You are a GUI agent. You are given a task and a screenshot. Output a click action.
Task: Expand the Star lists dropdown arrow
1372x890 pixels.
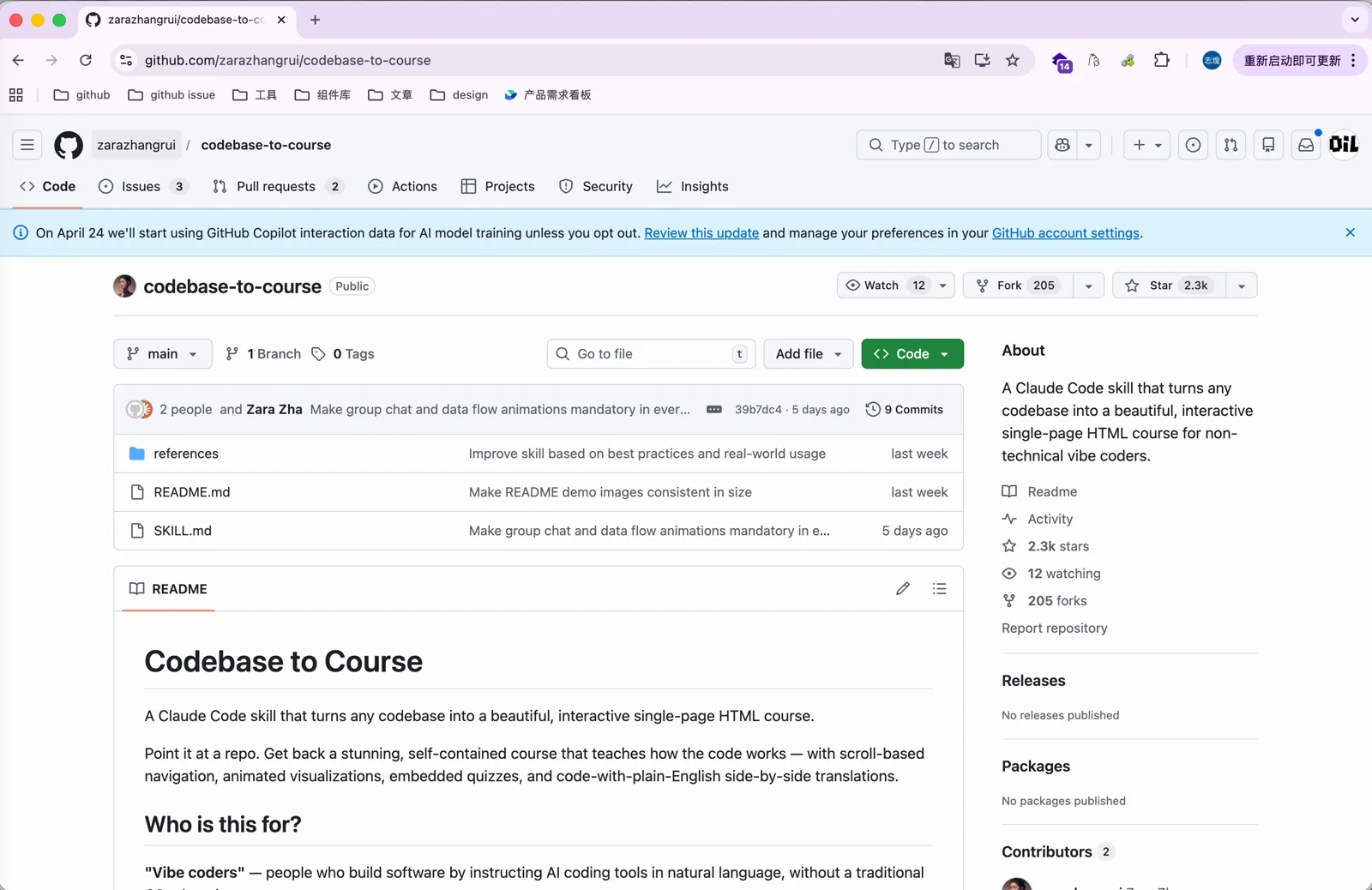point(1242,286)
